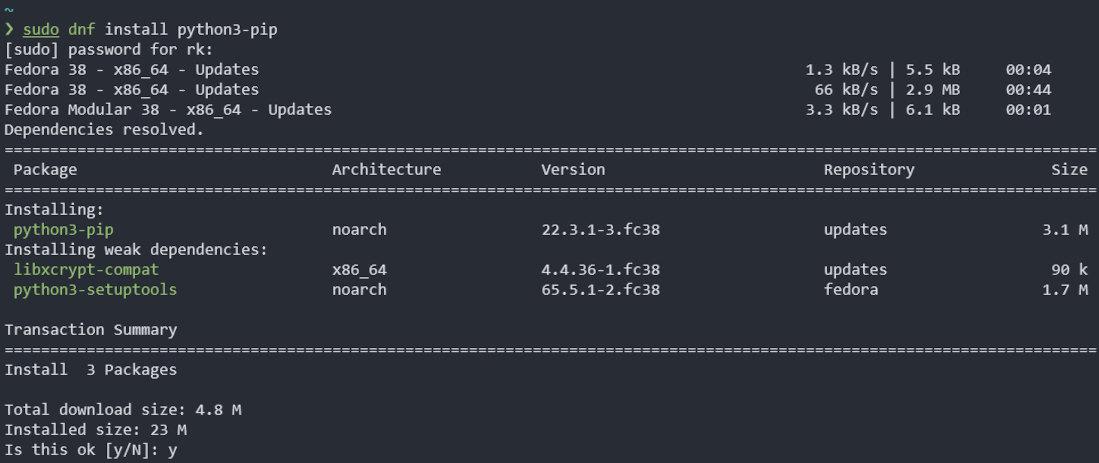Image resolution: width=1099 pixels, height=463 pixels.
Task: Click the 'Installed size: 23 M' line
Action: tap(95, 430)
